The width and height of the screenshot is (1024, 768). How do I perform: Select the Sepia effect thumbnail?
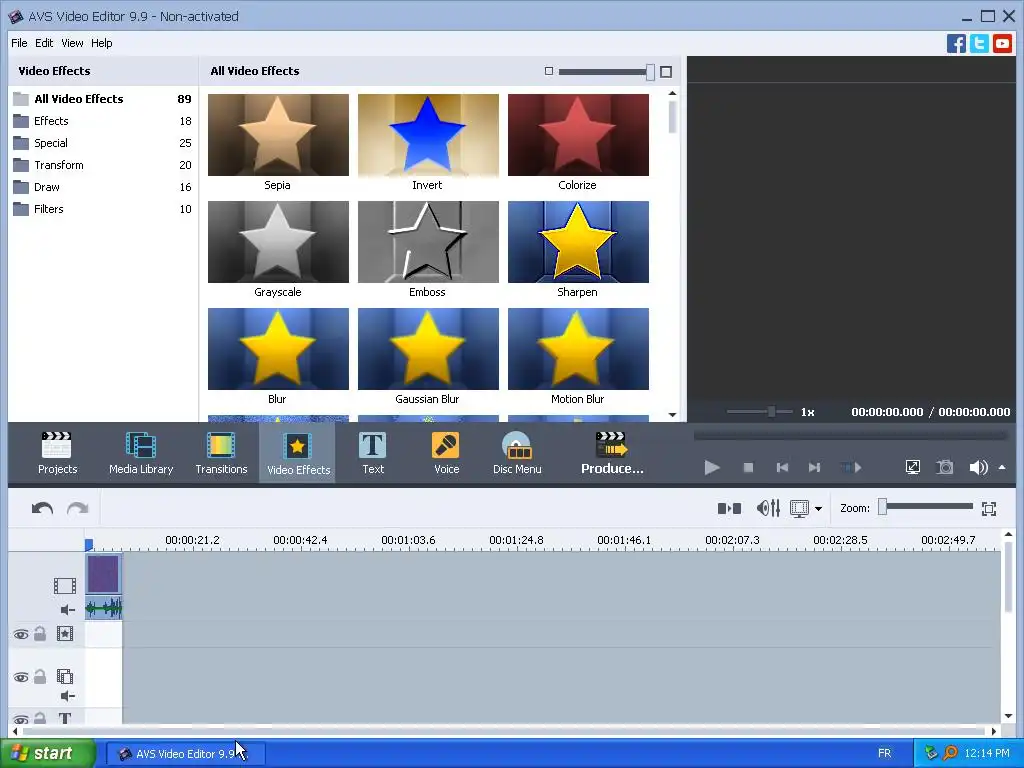[278, 135]
